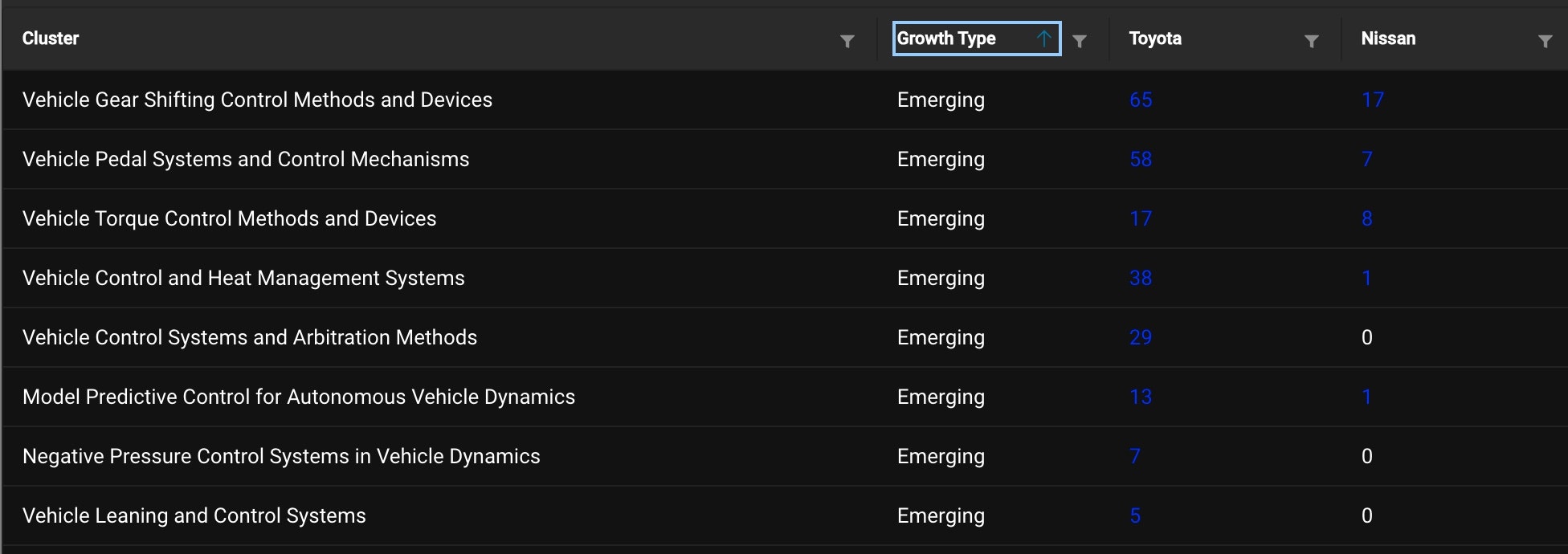Image resolution: width=1568 pixels, height=554 pixels.
Task: Open Toyota count 7 for Negative Pressure Control
Action: [x=1135, y=456]
